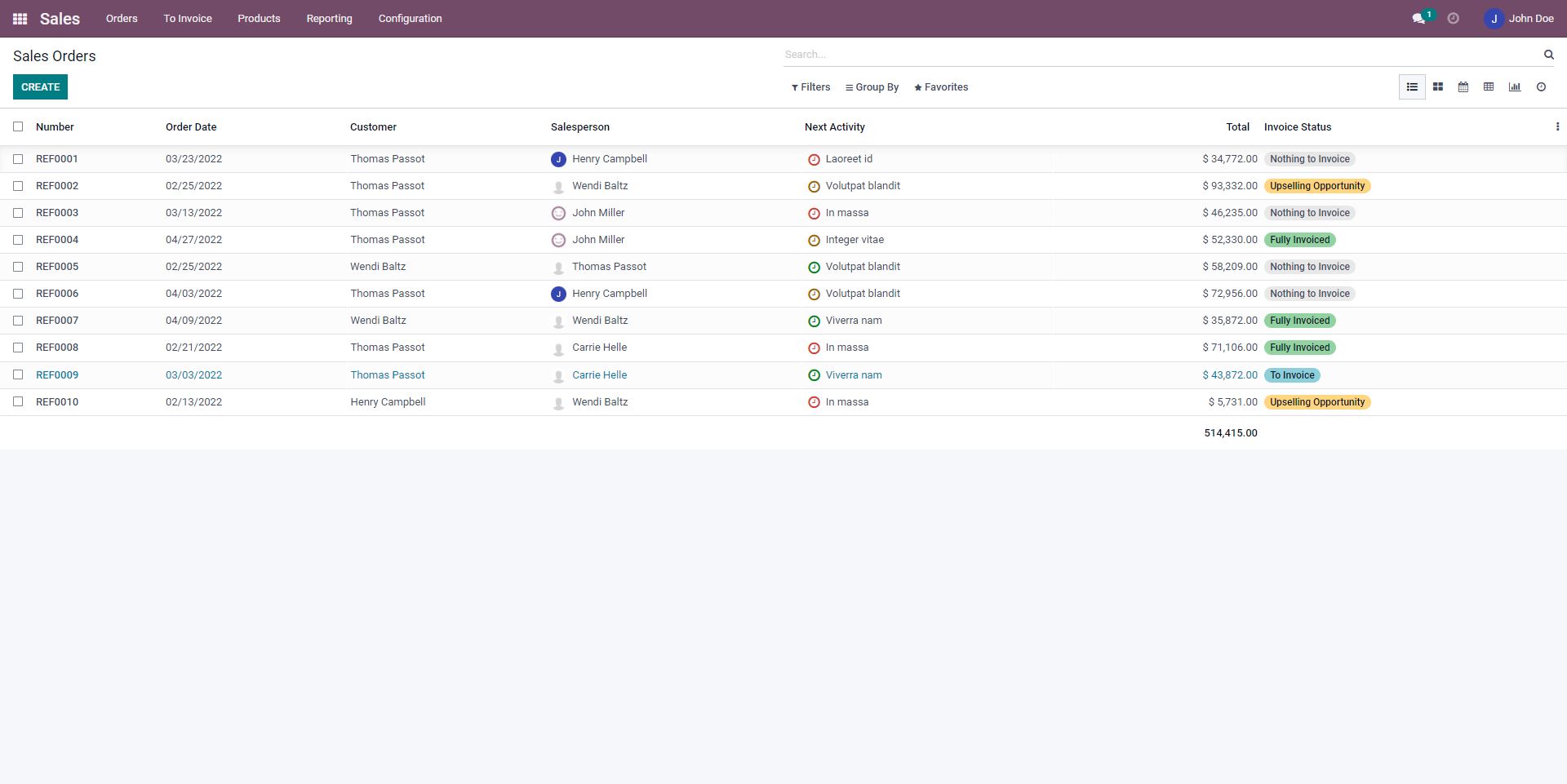Open the apps grid menu icon
The height and width of the screenshot is (784, 1567).
[x=20, y=19]
